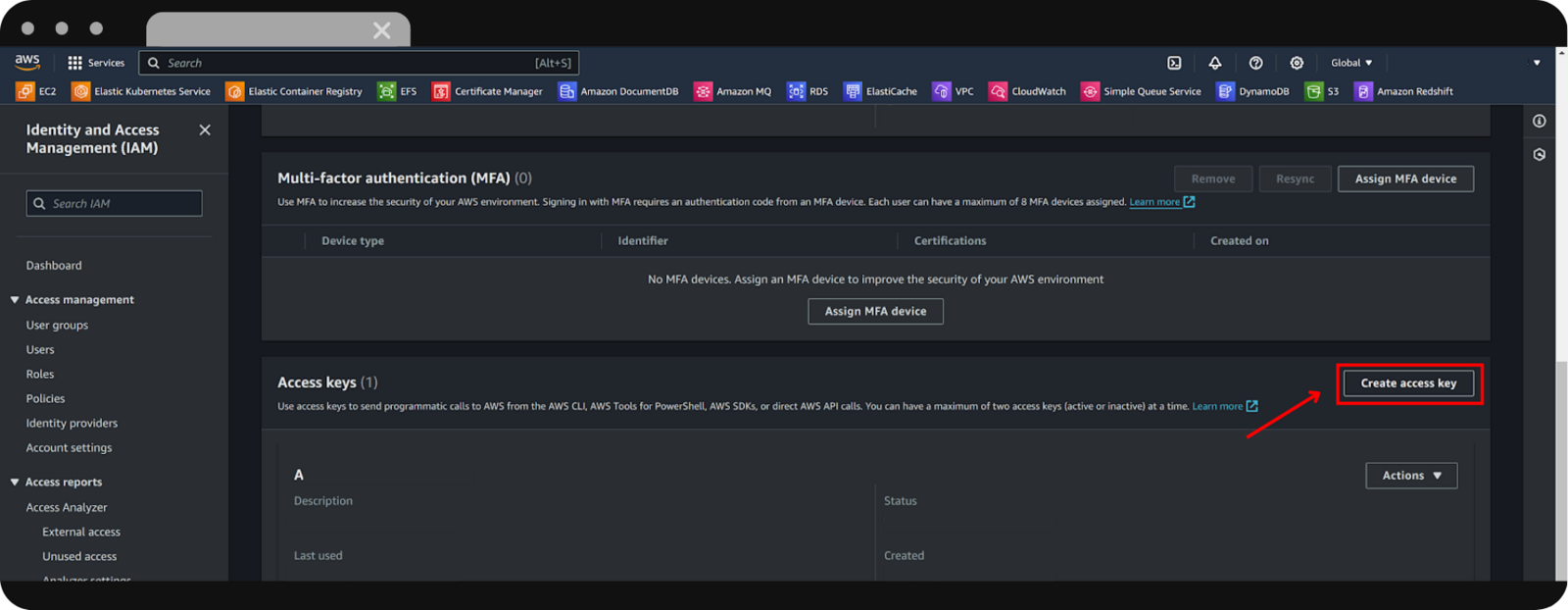Click the Created on column header
Viewport: 1568px width, 610px height.
click(1239, 241)
